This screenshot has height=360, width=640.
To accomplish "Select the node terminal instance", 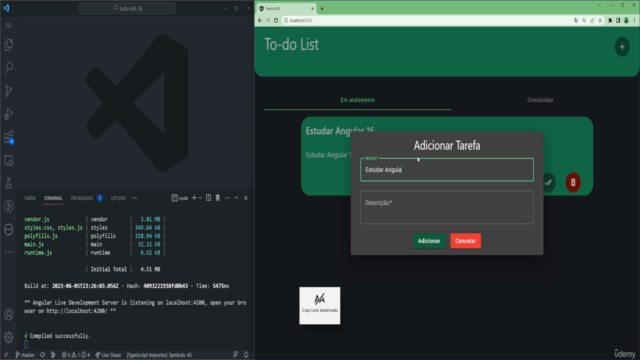I will click(x=180, y=198).
